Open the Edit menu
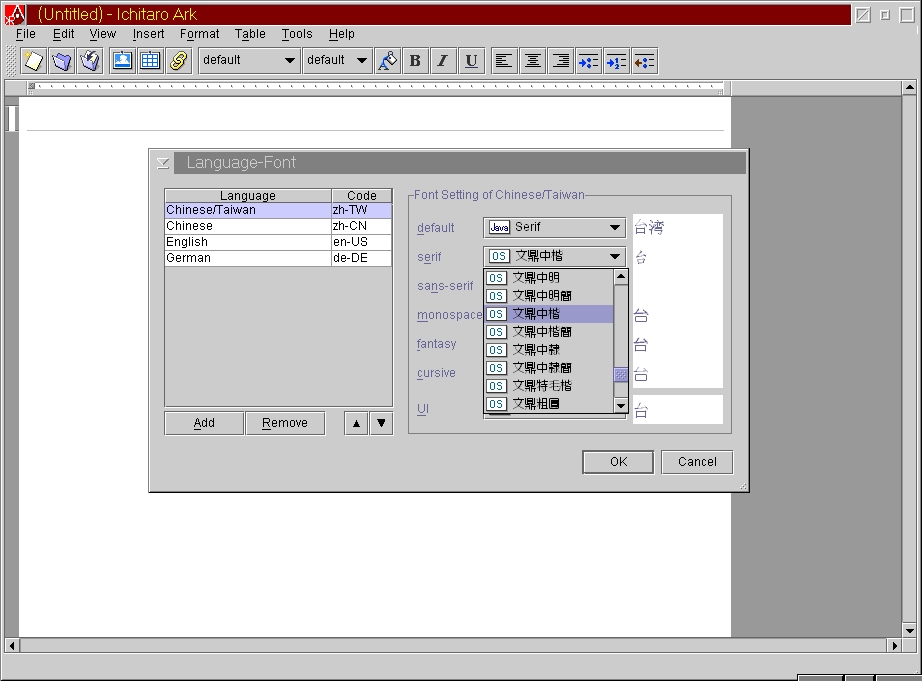This screenshot has width=922, height=681. pyautogui.click(x=64, y=34)
